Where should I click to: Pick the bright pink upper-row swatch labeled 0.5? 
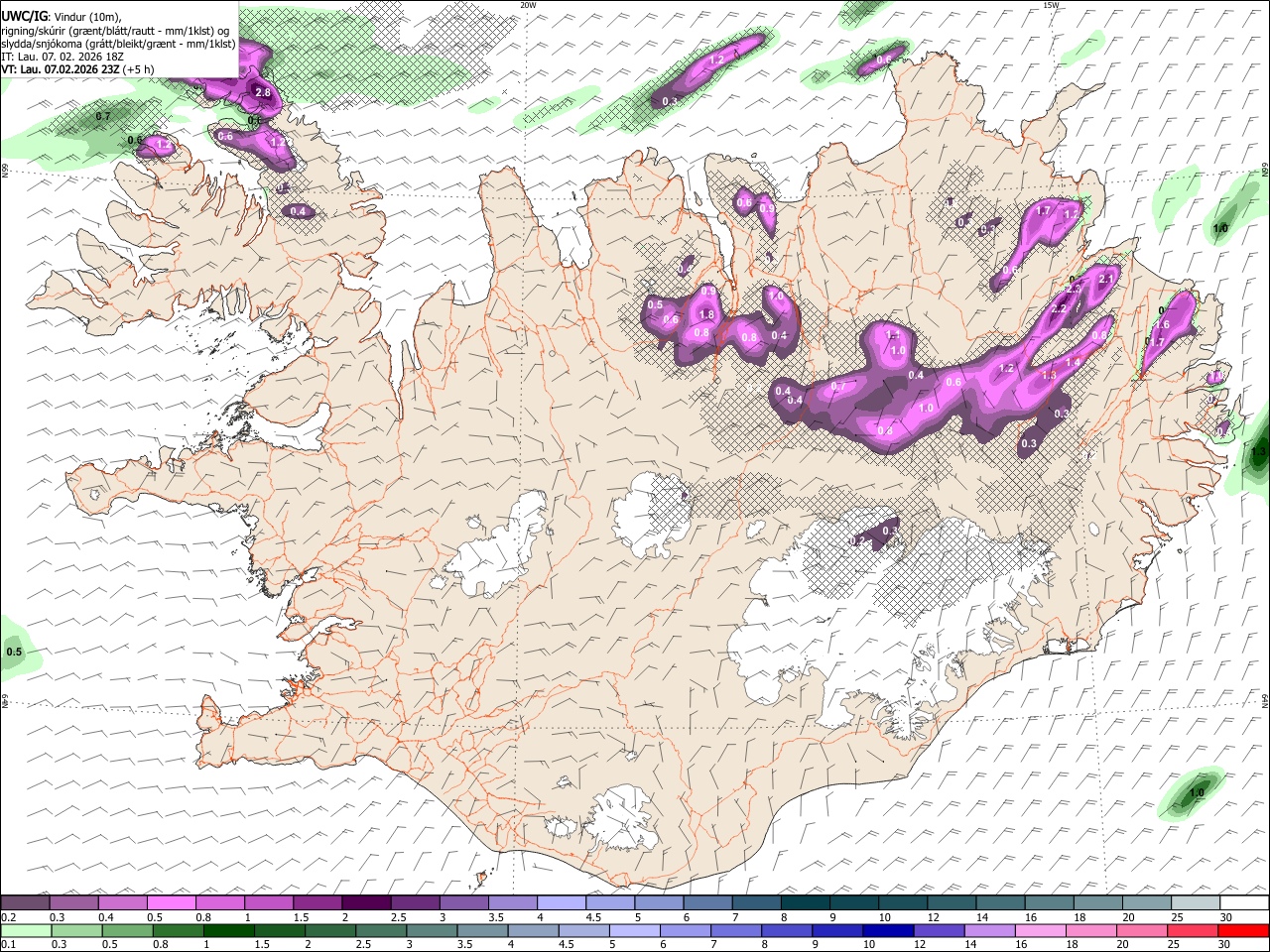tap(172, 902)
